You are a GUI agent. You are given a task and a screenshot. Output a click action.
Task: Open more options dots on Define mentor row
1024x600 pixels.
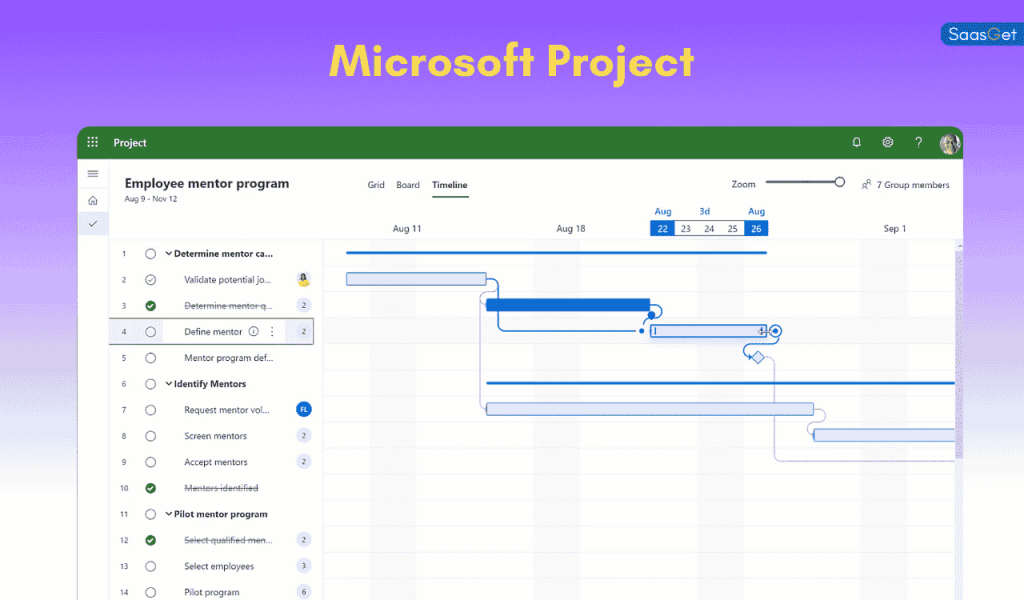point(272,331)
